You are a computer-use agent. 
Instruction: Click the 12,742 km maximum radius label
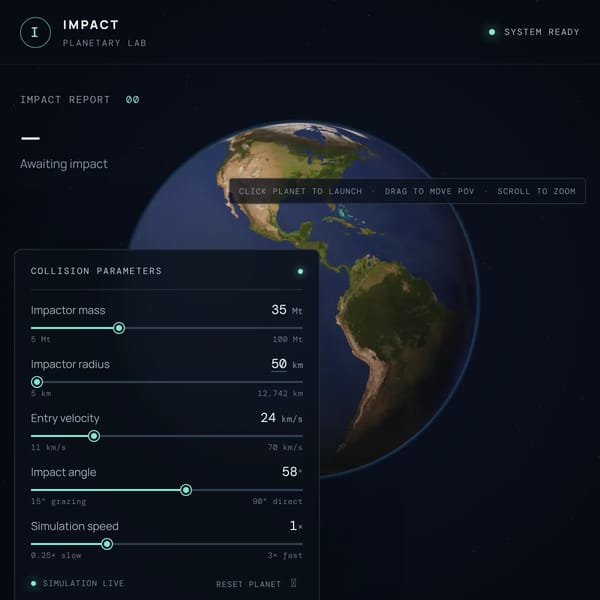click(x=280, y=393)
